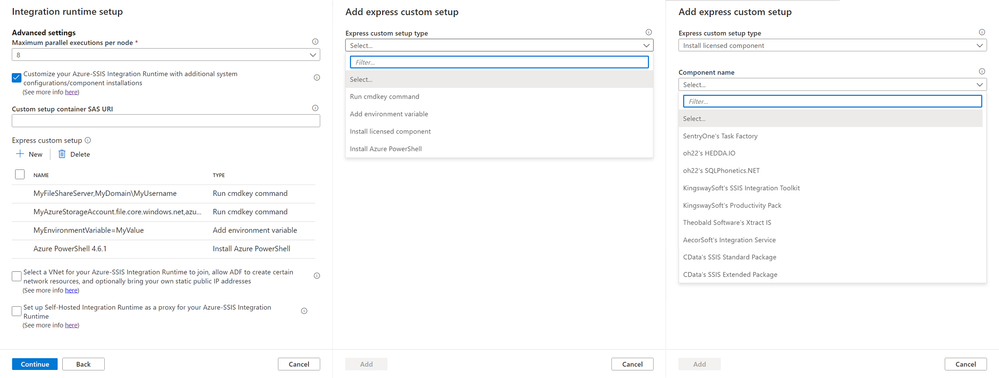Expand Maximum parallel executions per node dropdown

point(166,55)
